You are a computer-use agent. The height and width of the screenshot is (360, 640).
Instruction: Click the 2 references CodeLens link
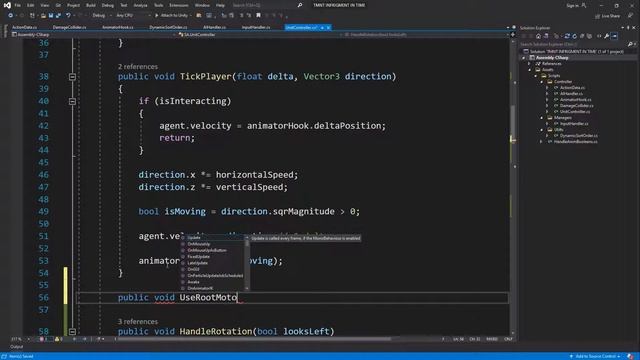(x=138, y=67)
